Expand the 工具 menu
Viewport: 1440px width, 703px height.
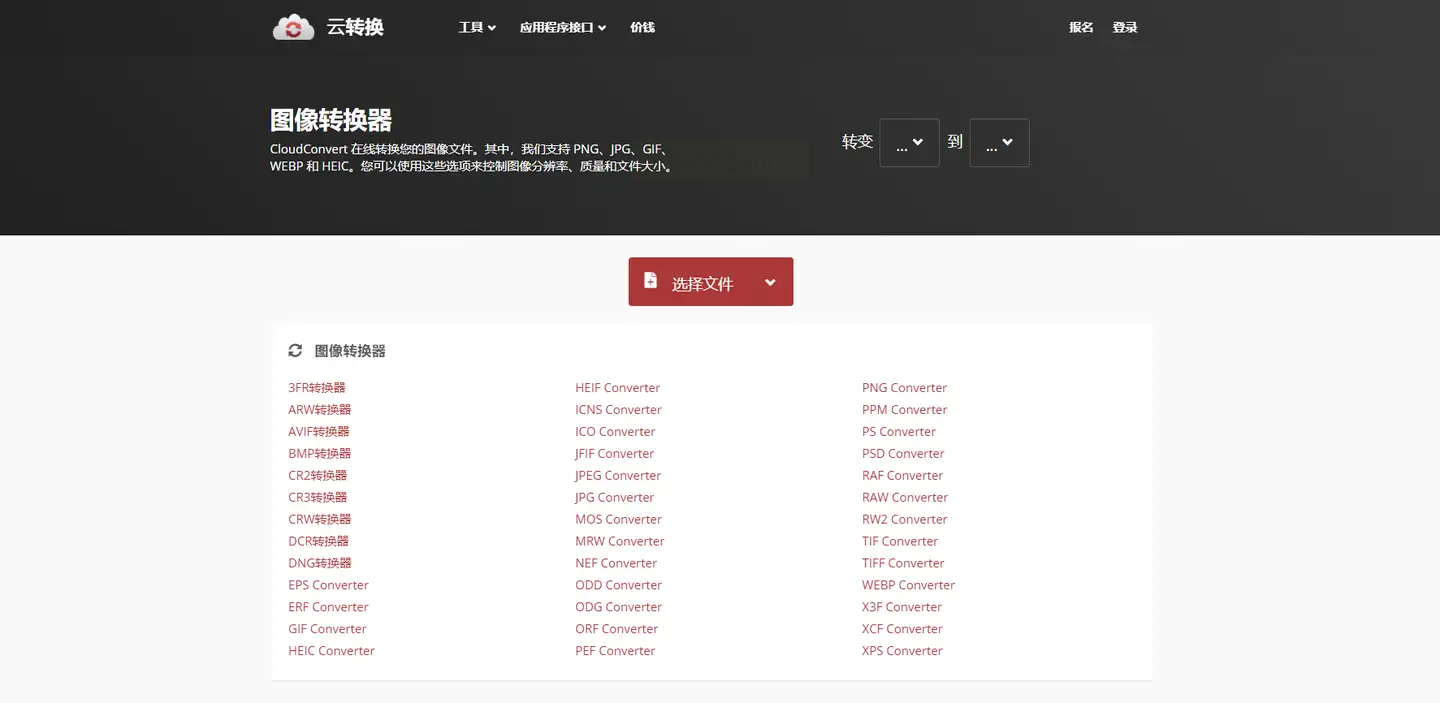pos(477,28)
